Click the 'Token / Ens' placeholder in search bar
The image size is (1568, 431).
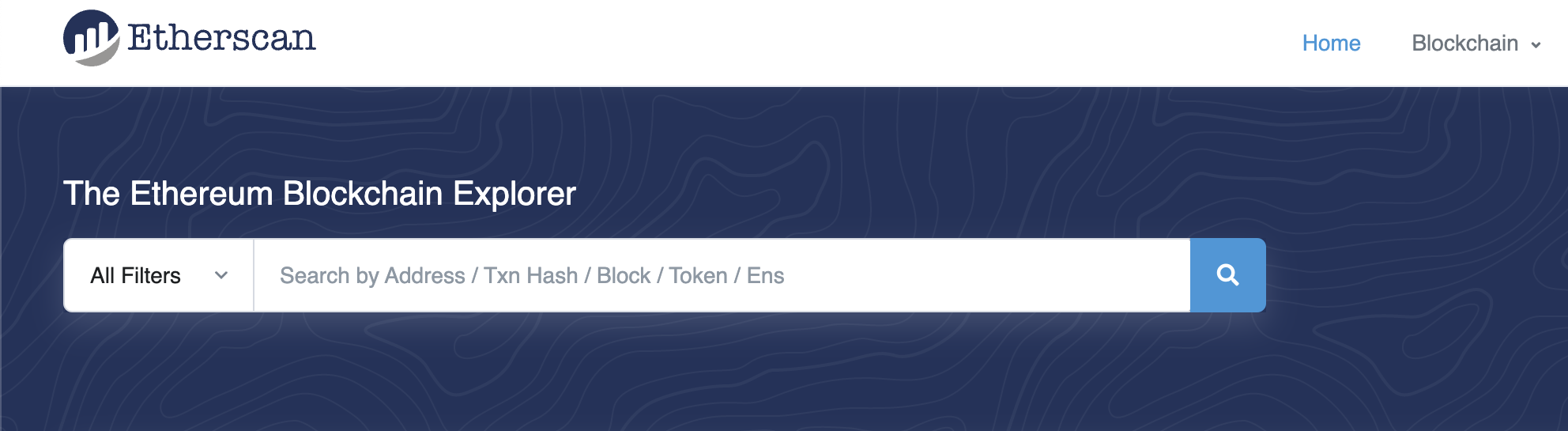[x=726, y=275]
